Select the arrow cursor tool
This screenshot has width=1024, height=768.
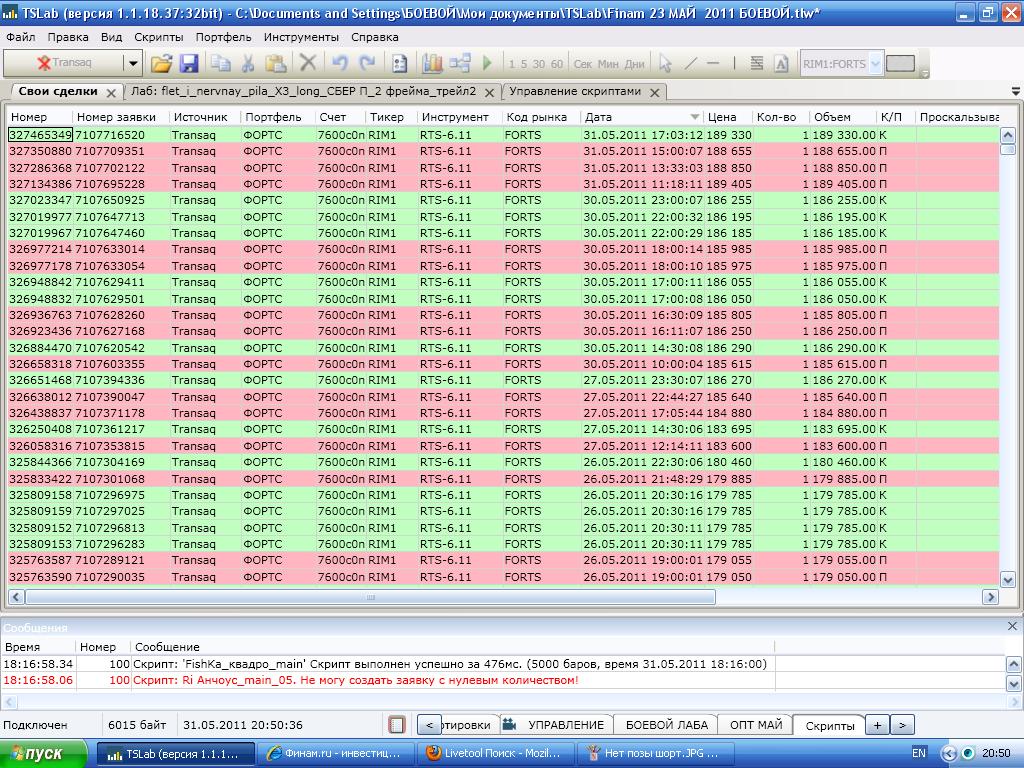[665, 63]
